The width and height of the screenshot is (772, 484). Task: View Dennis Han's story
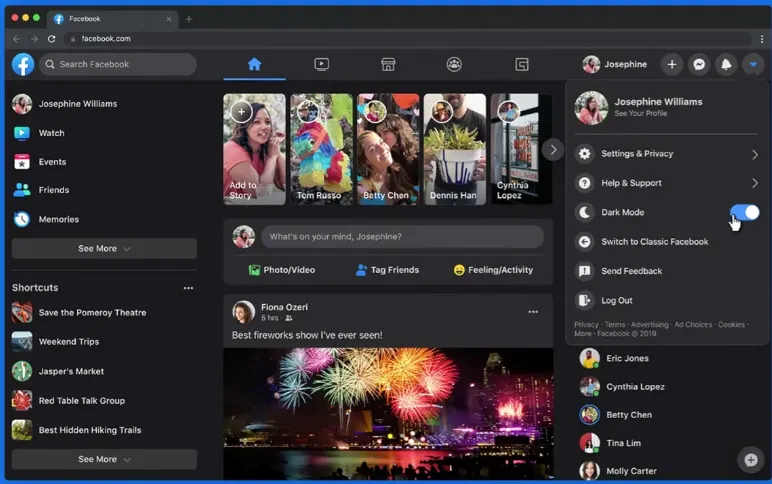tap(455, 149)
